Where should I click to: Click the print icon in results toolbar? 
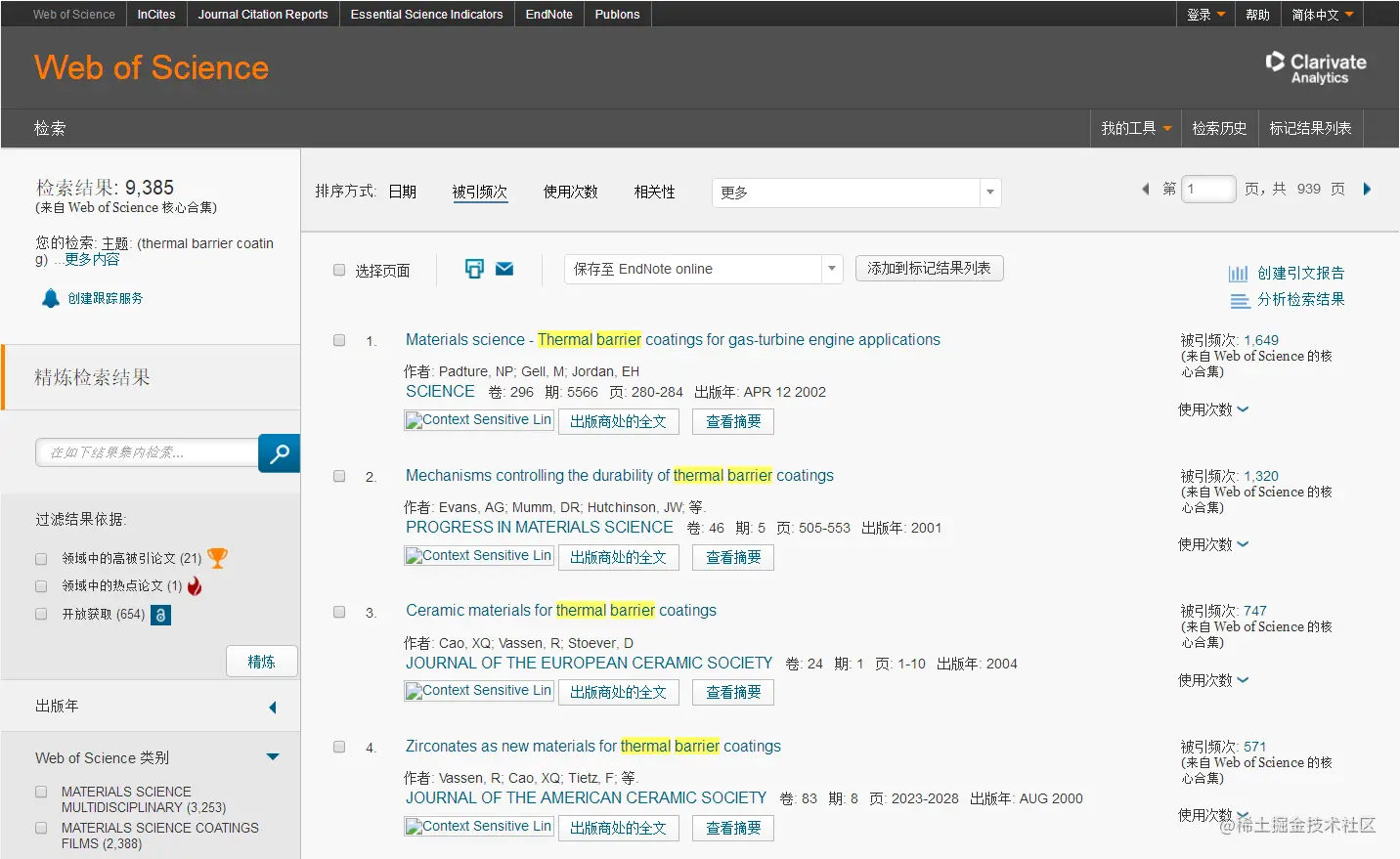pyautogui.click(x=474, y=269)
